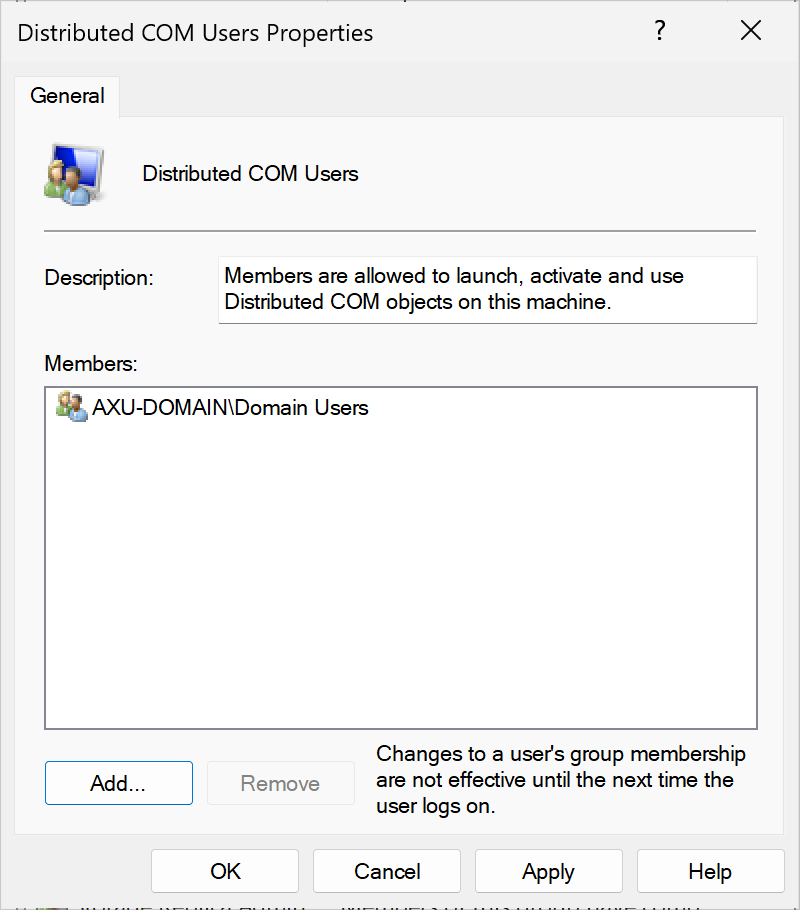Click the separator line below group name

click(x=400, y=231)
